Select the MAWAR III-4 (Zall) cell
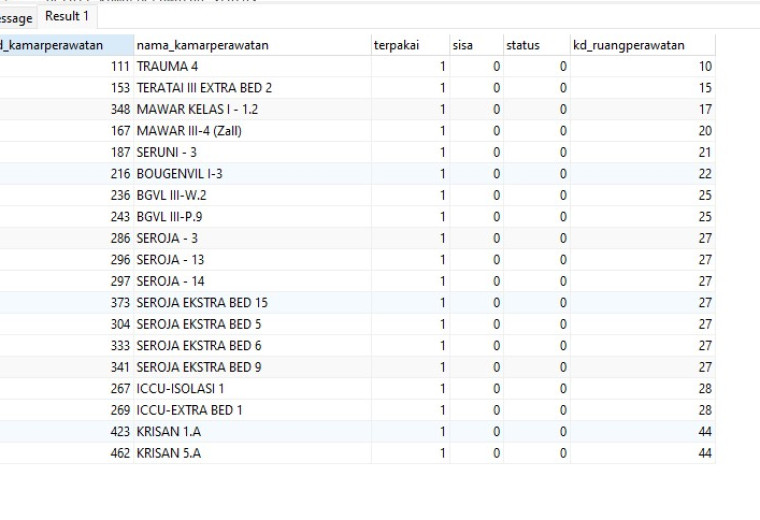760x520 pixels. [252, 131]
